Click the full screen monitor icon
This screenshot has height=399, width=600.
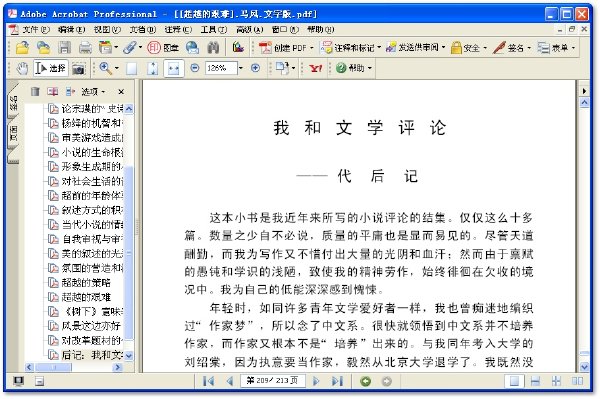18,381
